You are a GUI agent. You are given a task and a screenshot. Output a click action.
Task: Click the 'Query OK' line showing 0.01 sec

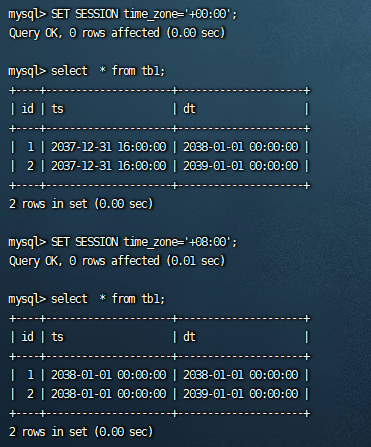(x=117, y=261)
